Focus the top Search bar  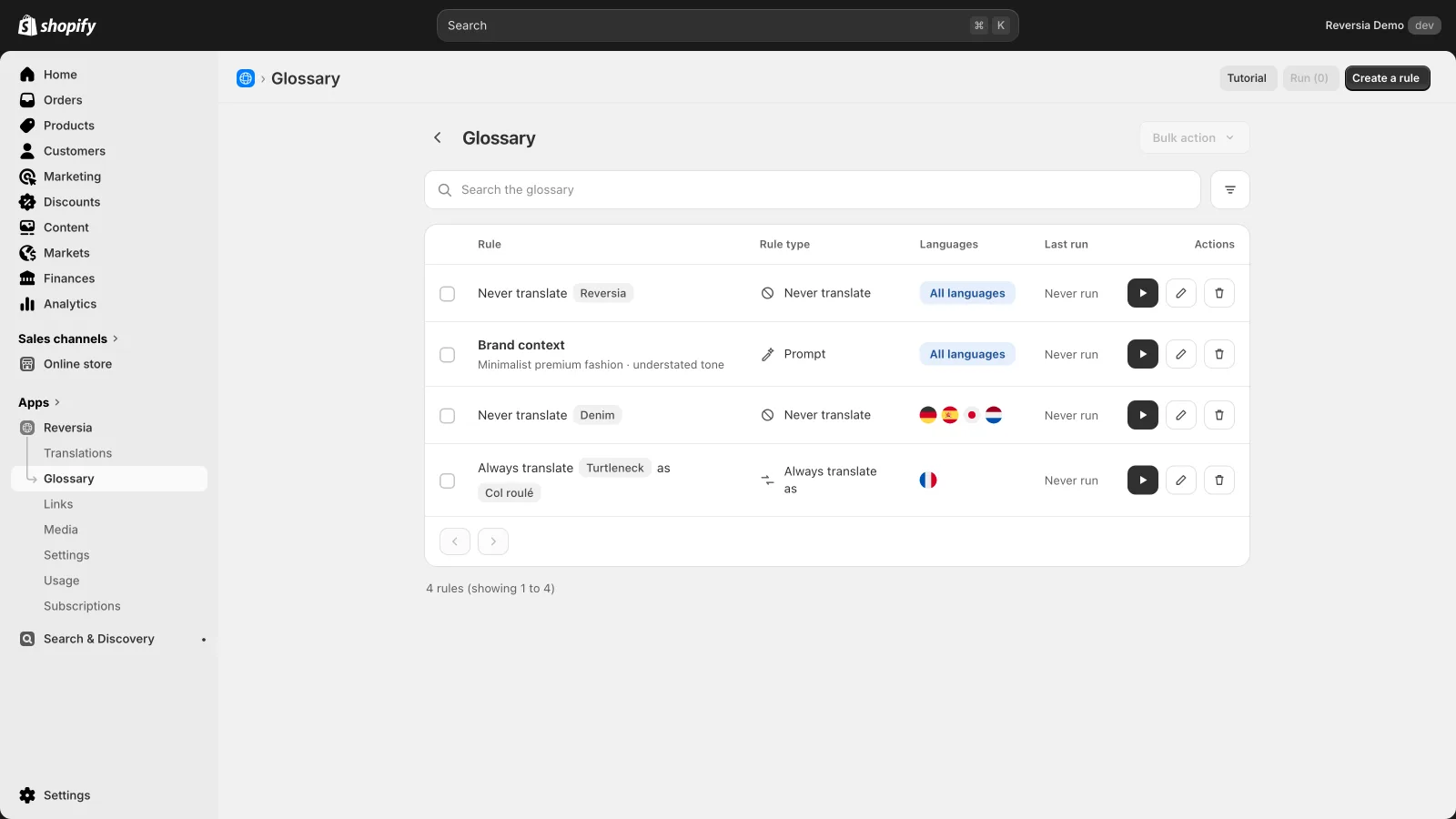point(728,25)
